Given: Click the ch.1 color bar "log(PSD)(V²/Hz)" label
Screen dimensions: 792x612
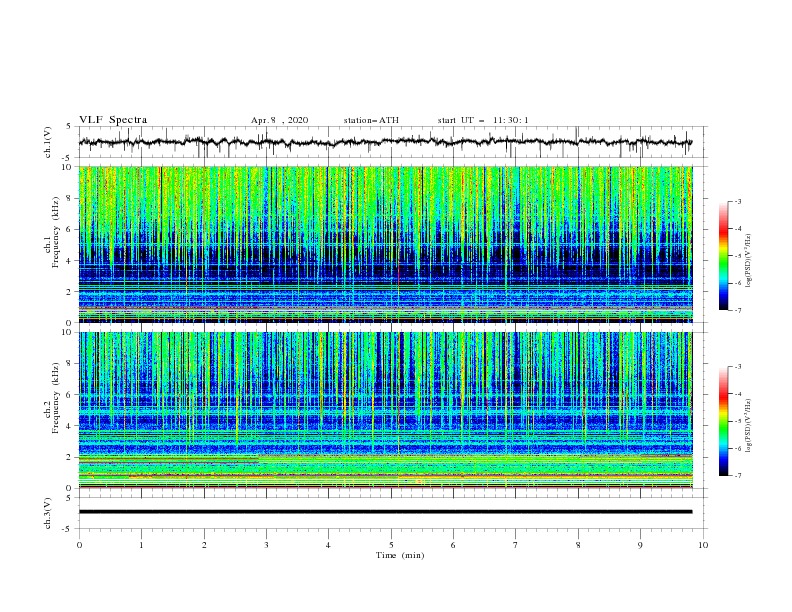Looking at the screenshot, I should (749, 261).
